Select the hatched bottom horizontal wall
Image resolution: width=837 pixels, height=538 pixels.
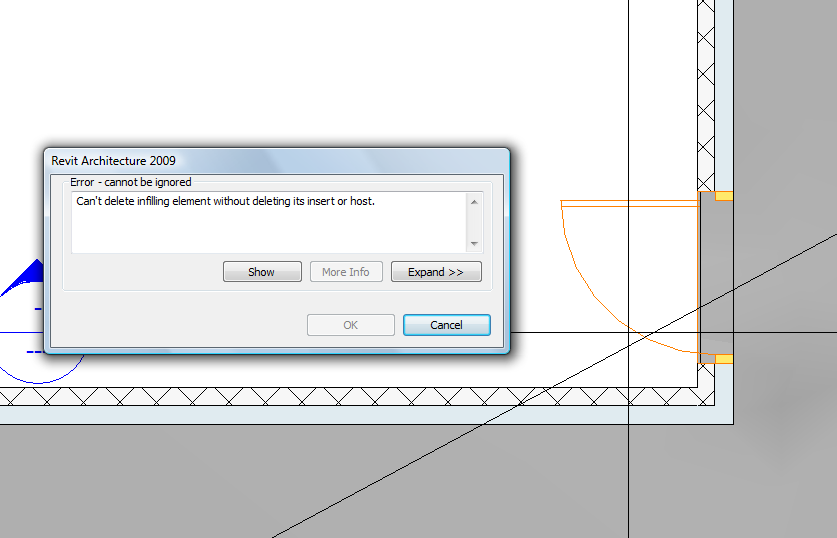357,397
